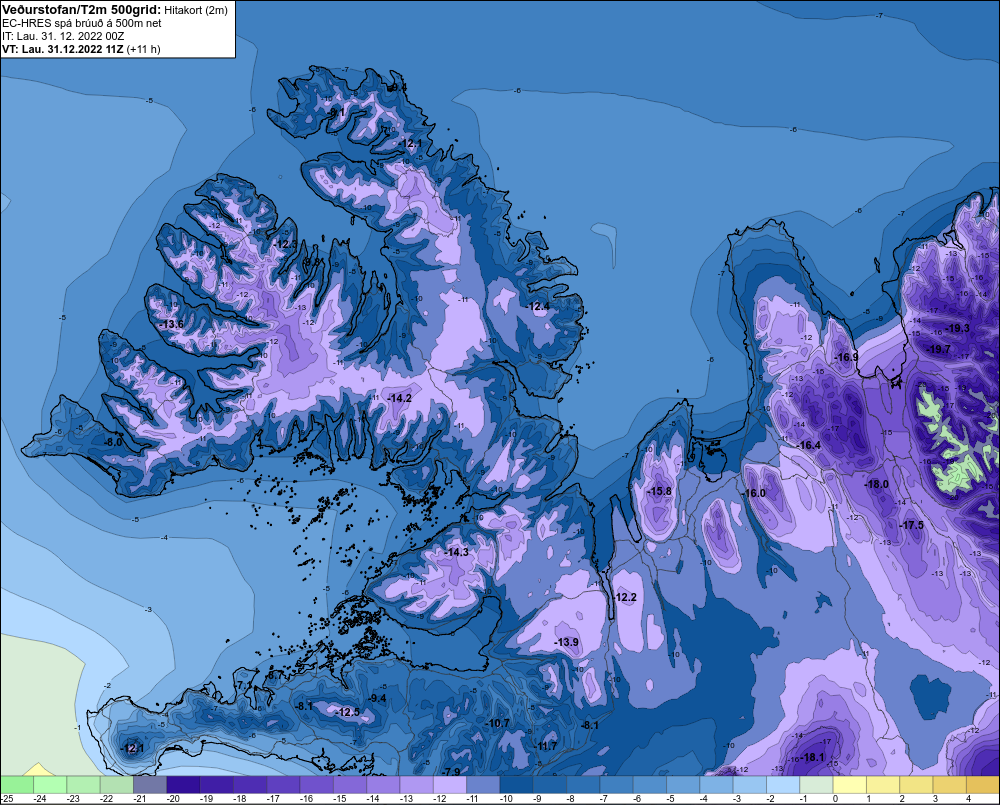Click the orange-yellow legend swatch right of 4
This screenshot has height=805, width=1000.
983,784
